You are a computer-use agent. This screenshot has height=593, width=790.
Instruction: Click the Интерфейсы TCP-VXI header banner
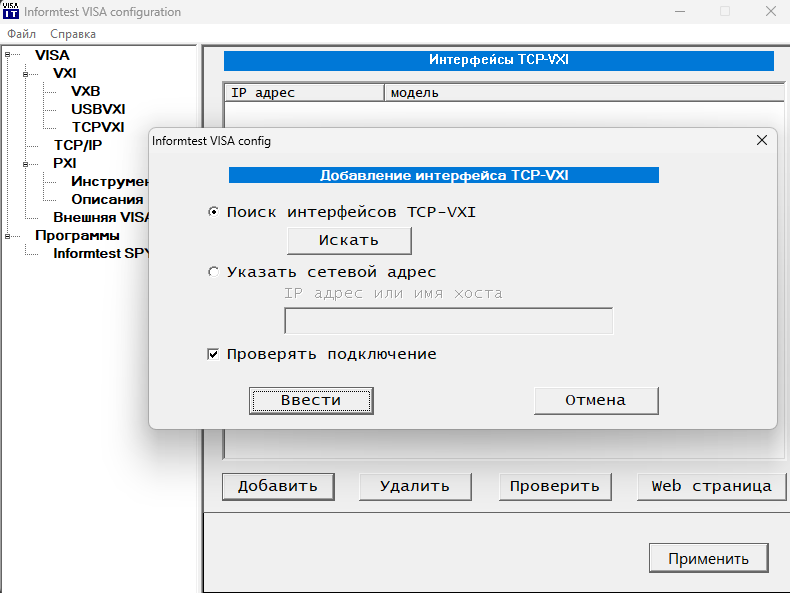499,60
